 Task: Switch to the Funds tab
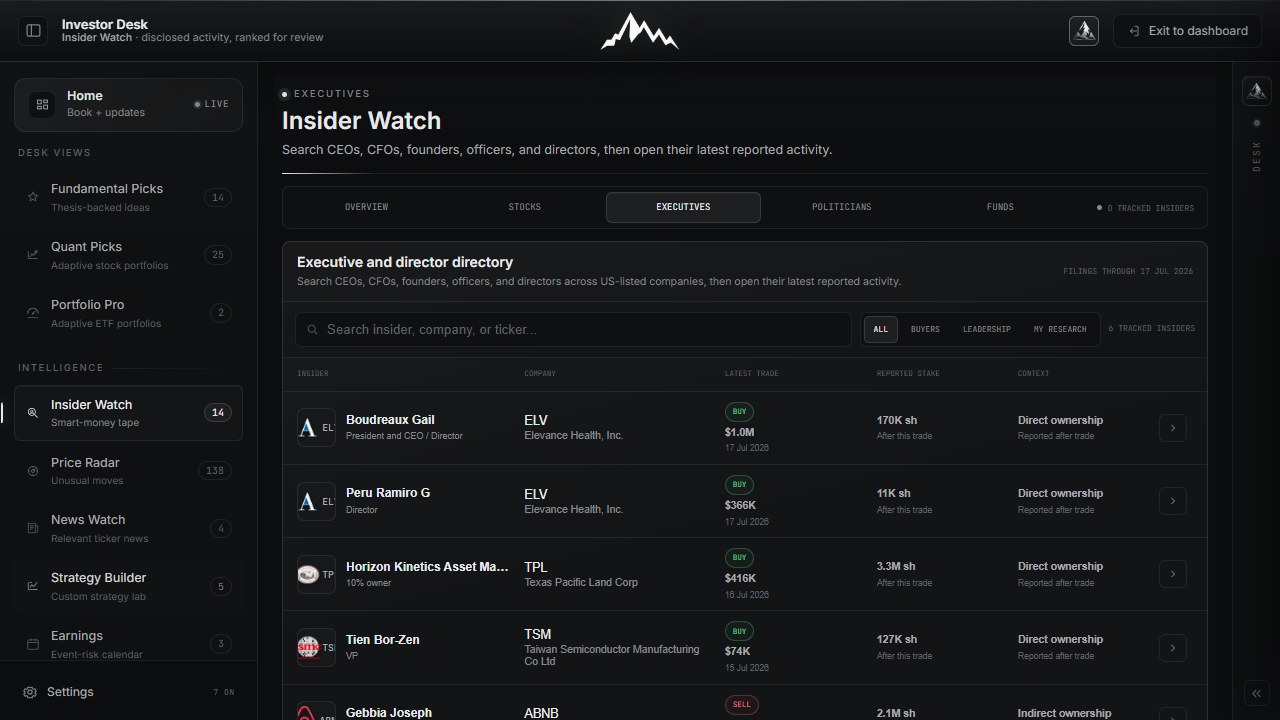click(1000, 207)
